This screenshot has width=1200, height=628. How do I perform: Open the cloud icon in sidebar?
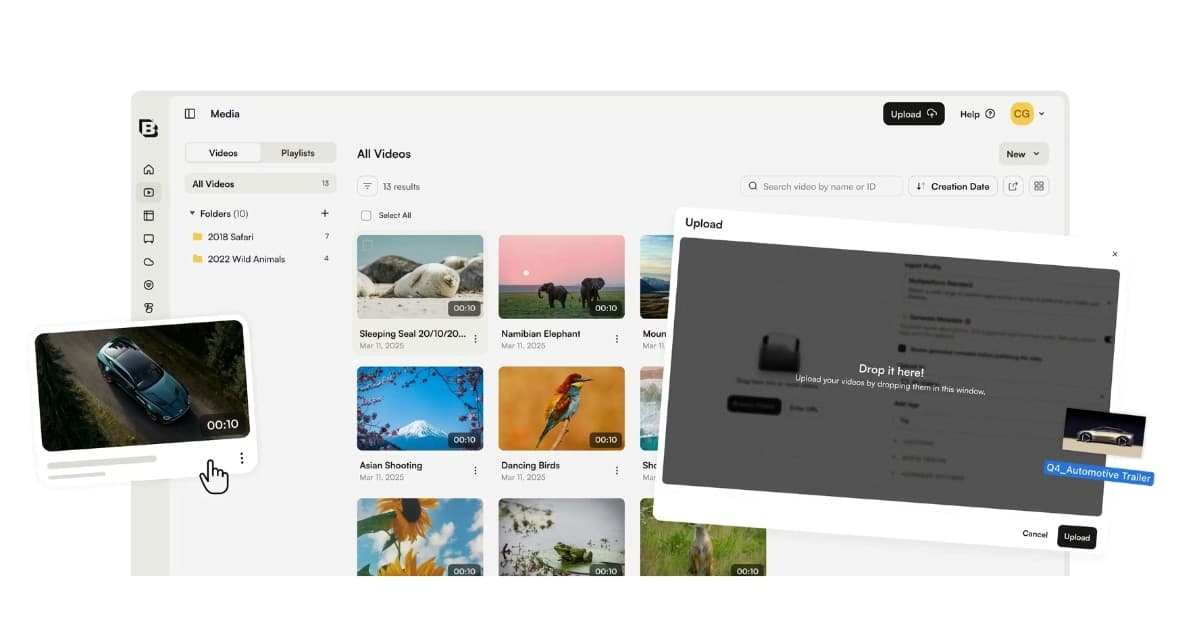coord(149,262)
